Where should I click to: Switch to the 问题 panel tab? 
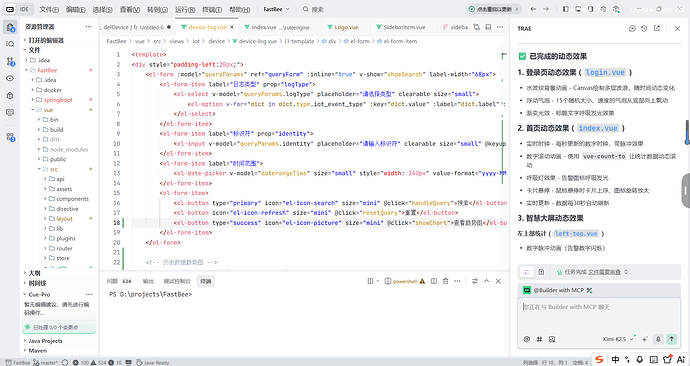tap(119, 281)
